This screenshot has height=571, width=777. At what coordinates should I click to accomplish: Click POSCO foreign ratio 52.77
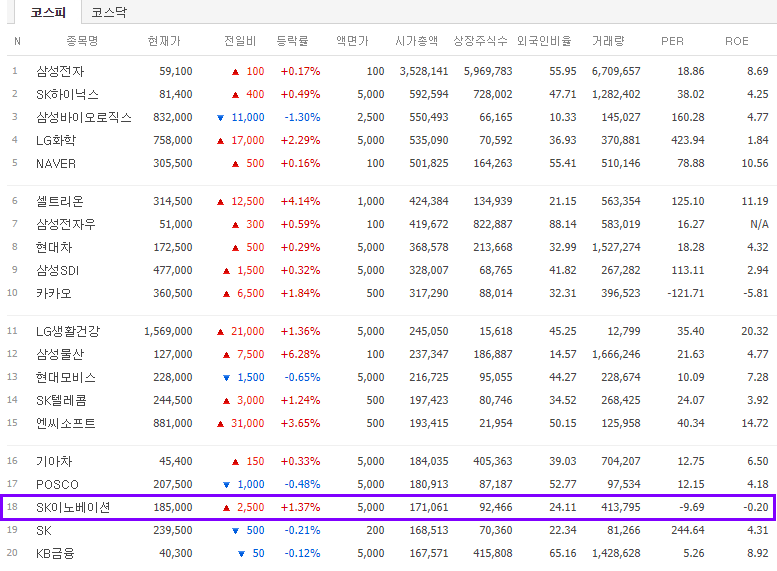562,484
